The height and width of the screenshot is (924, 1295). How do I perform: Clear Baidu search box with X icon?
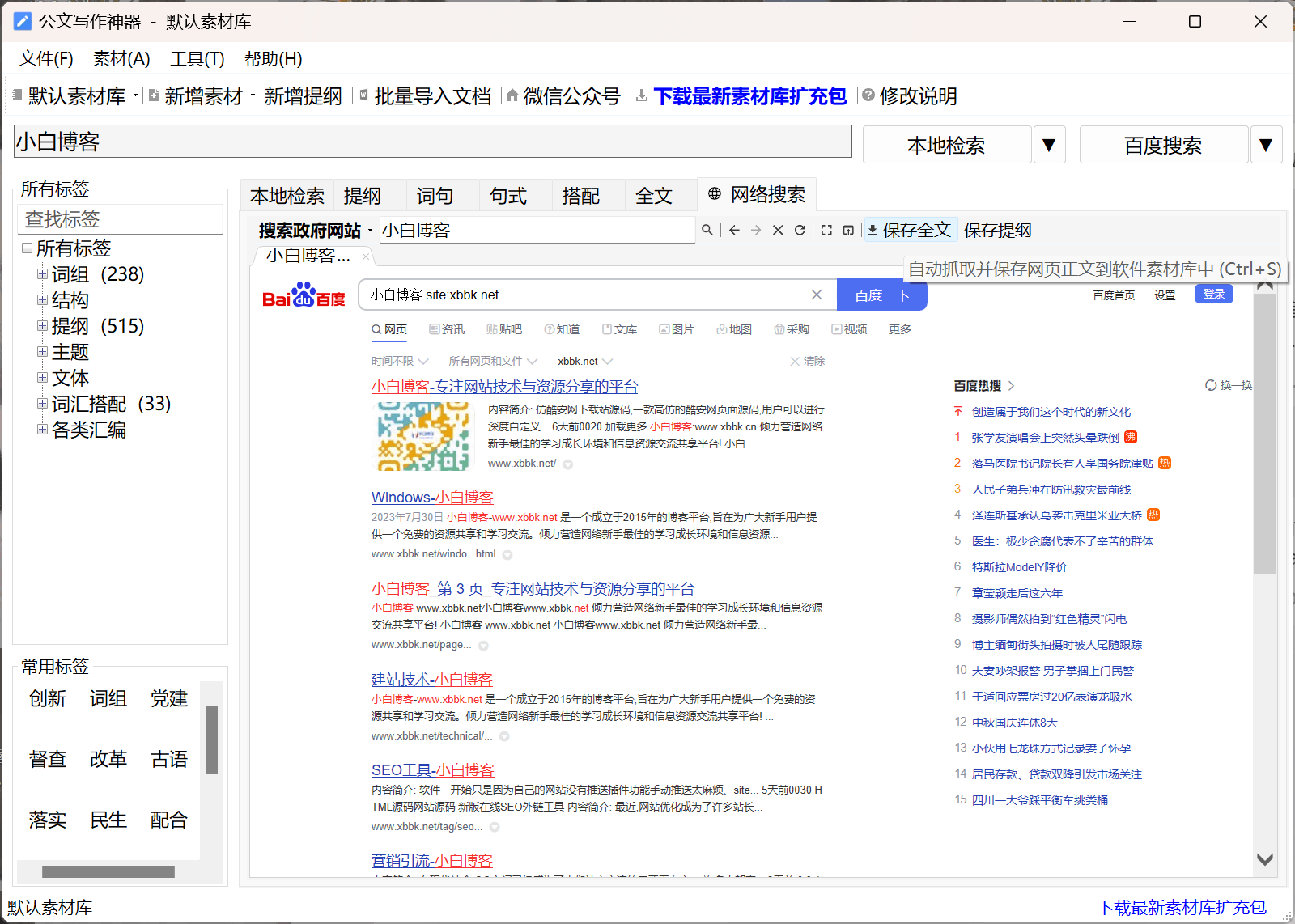(817, 295)
